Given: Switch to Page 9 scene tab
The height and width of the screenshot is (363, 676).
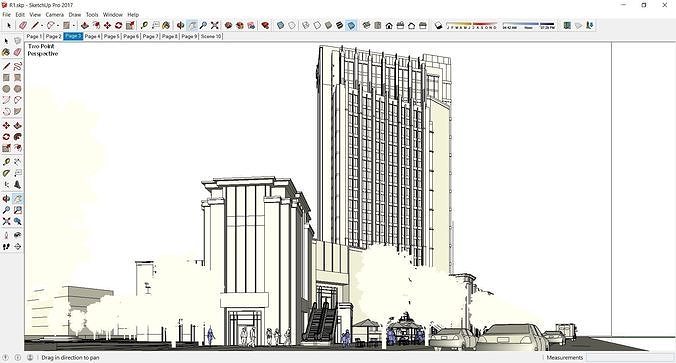Looking at the screenshot, I should click(x=189, y=36).
